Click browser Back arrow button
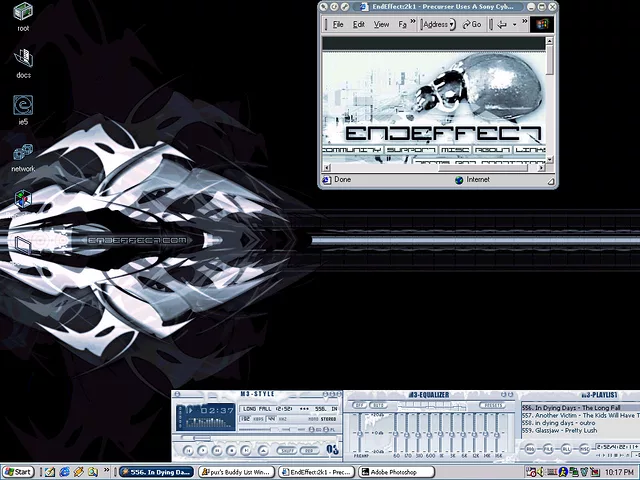Viewport: 640px width, 480px height. [502, 24]
